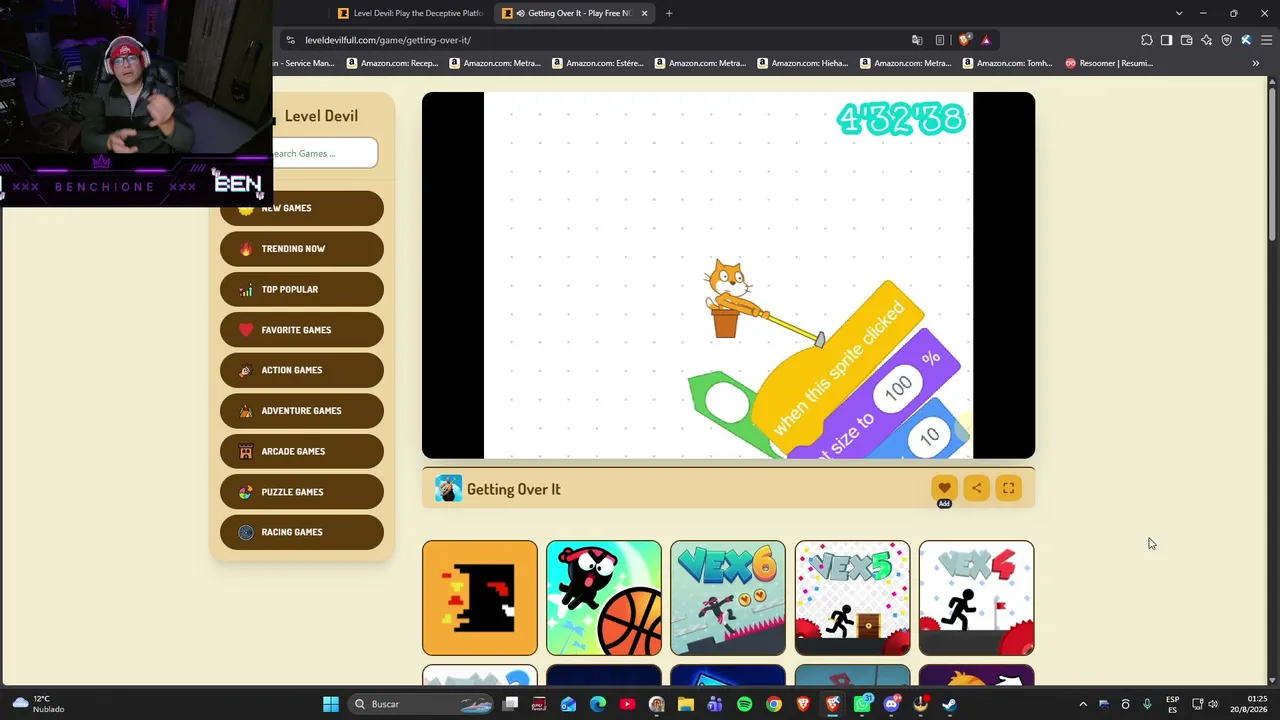Screen dimensions: 1280x720
Task: Open Brave Leo AI sparkle icon
Action: click(x=1206, y=40)
